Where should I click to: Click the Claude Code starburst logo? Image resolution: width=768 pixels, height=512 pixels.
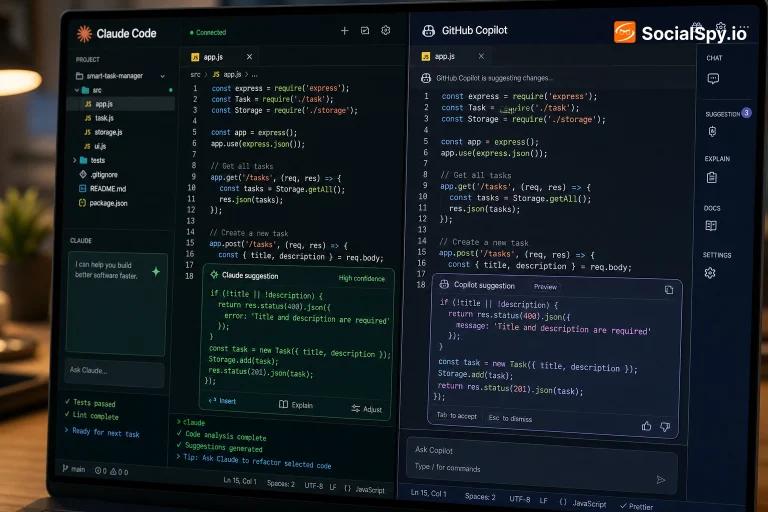click(x=84, y=33)
